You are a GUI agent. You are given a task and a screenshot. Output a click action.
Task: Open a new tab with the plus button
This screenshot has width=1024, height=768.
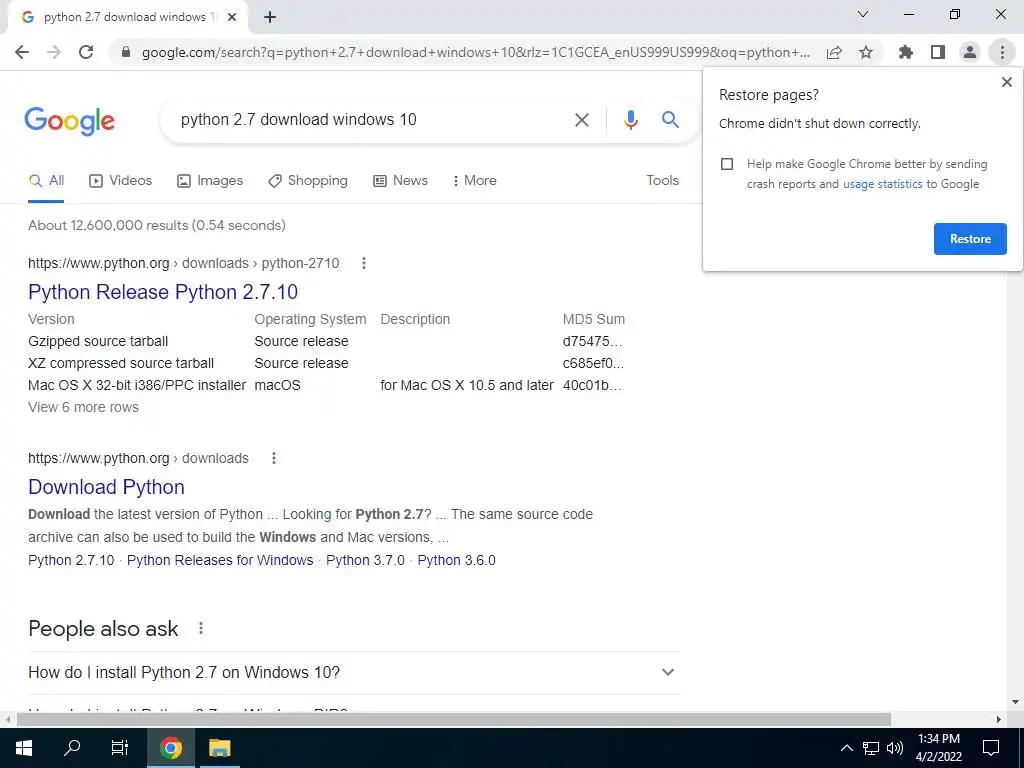pos(270,18)
